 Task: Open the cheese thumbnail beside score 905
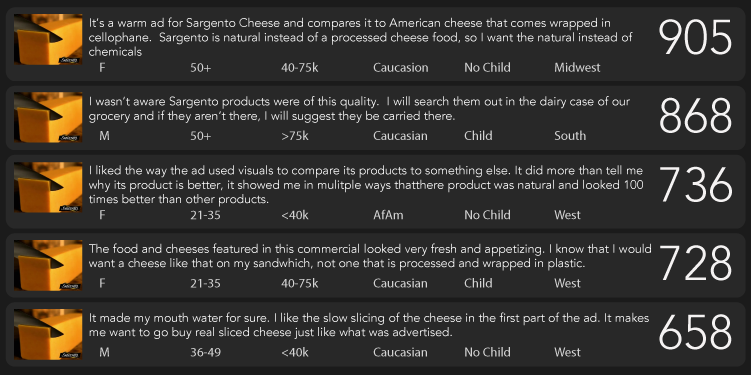pyautogui.click(x=48, y=39)
